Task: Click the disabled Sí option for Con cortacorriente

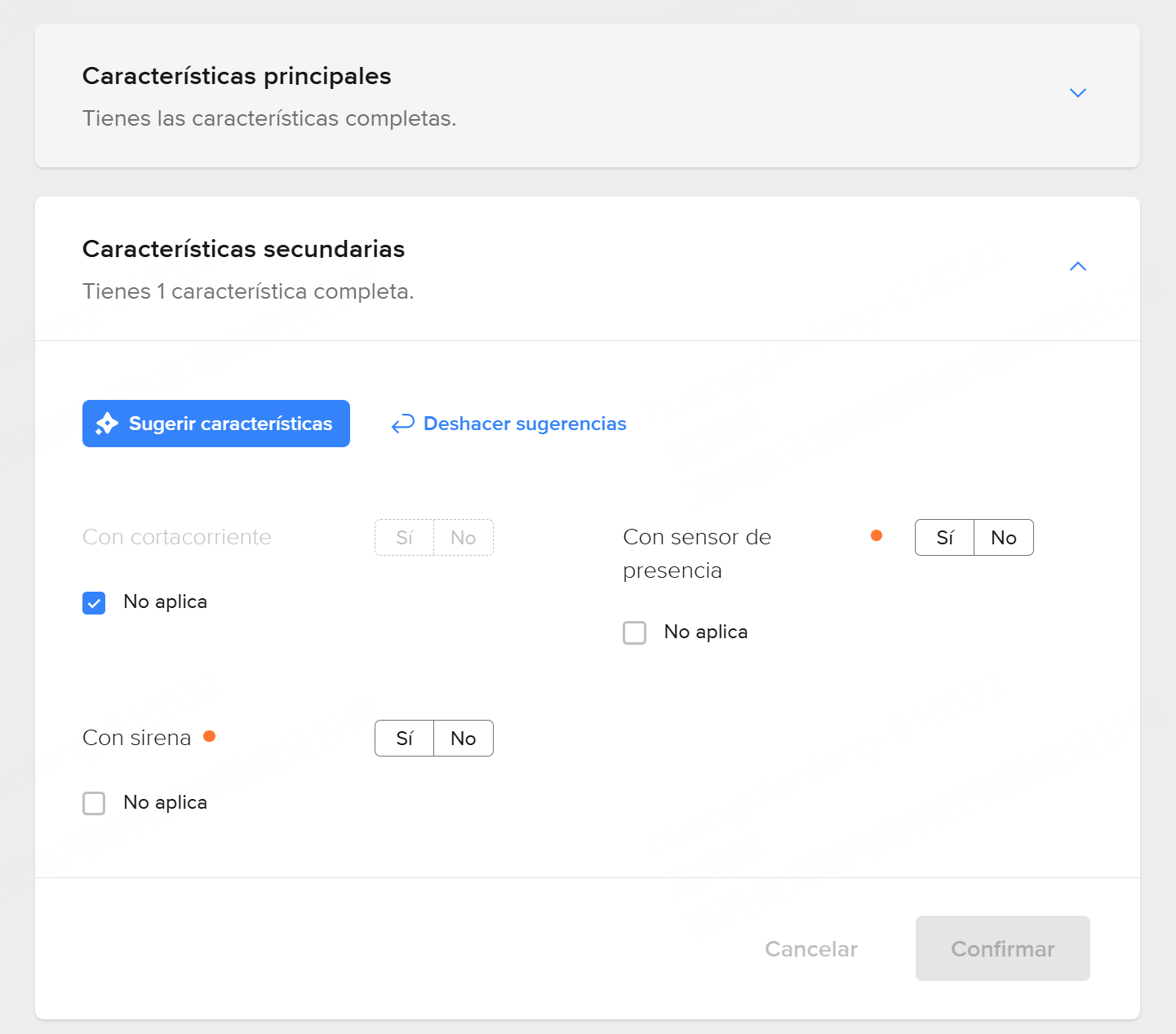Action: point(404,537)
